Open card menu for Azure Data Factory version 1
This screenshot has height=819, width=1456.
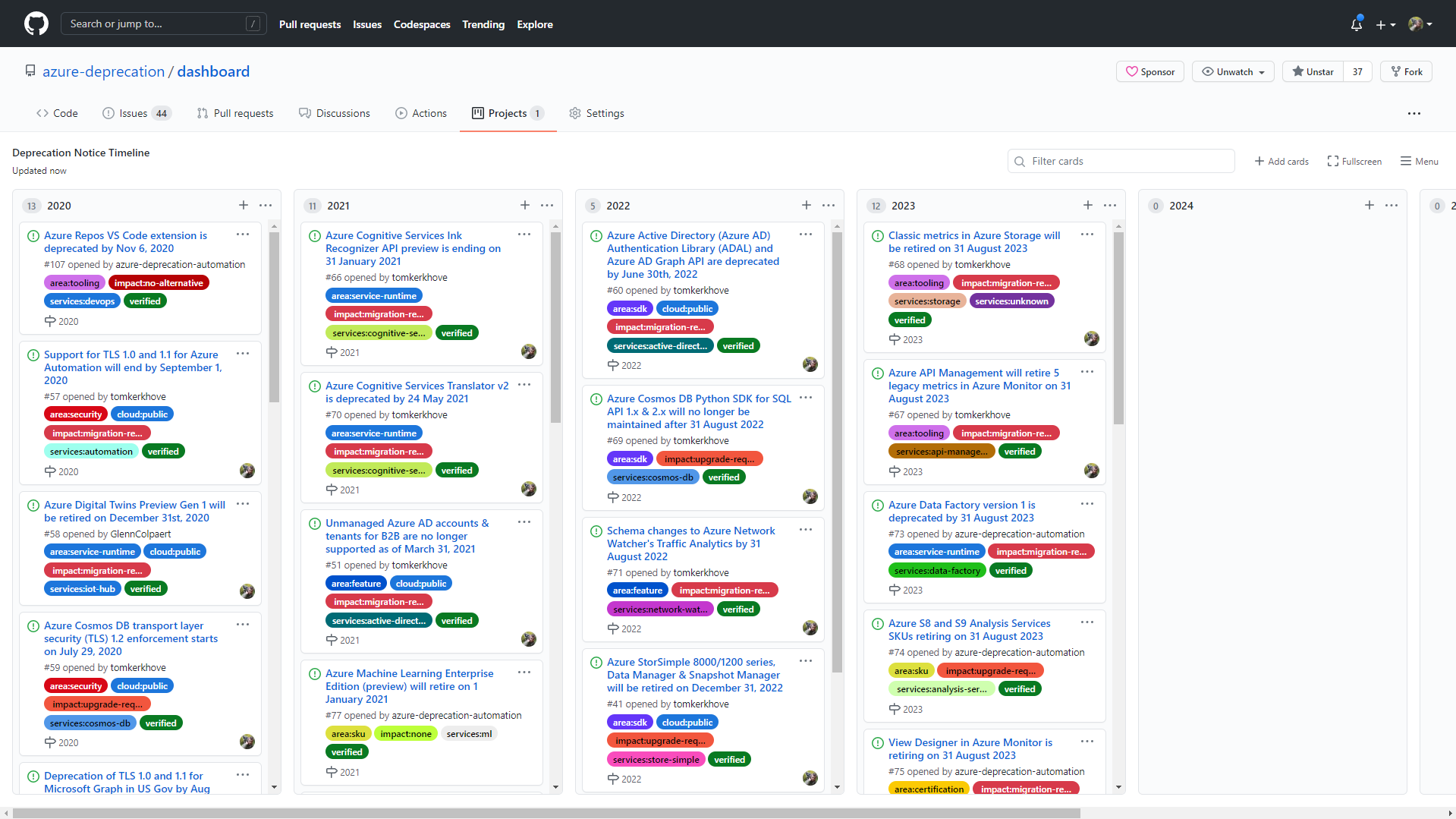pos(1087,504)
